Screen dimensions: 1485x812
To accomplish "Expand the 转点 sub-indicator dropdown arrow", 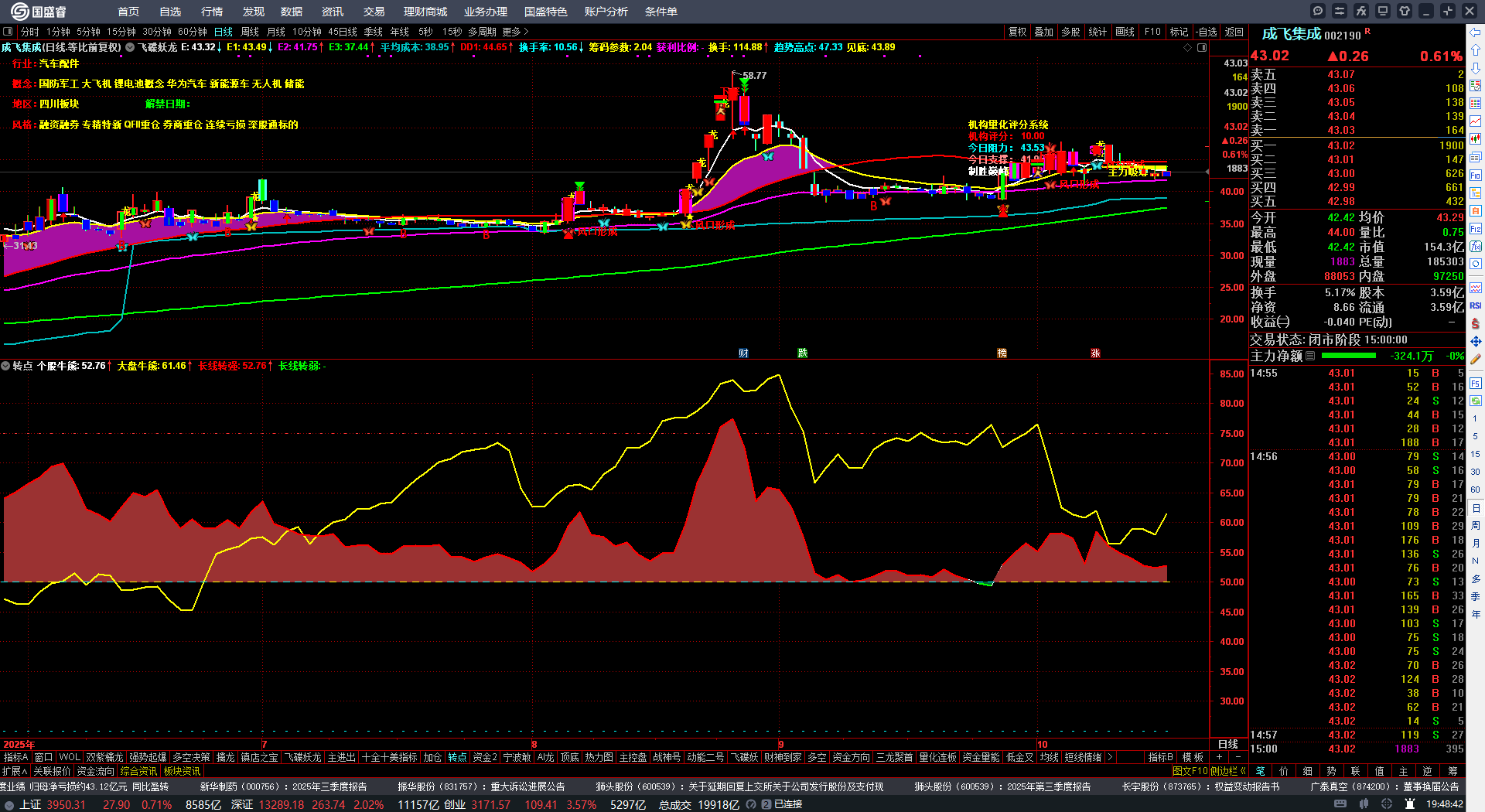I will point(5,366).
